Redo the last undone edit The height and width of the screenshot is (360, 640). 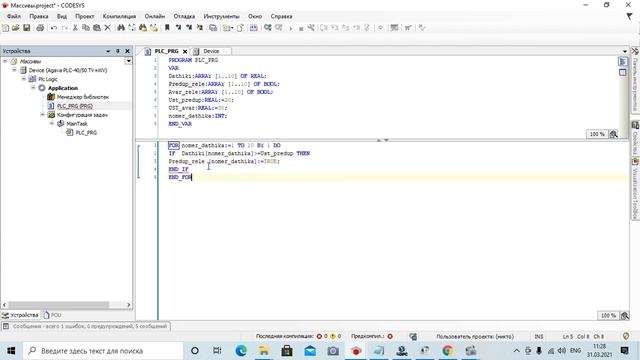tap(64, 28)
